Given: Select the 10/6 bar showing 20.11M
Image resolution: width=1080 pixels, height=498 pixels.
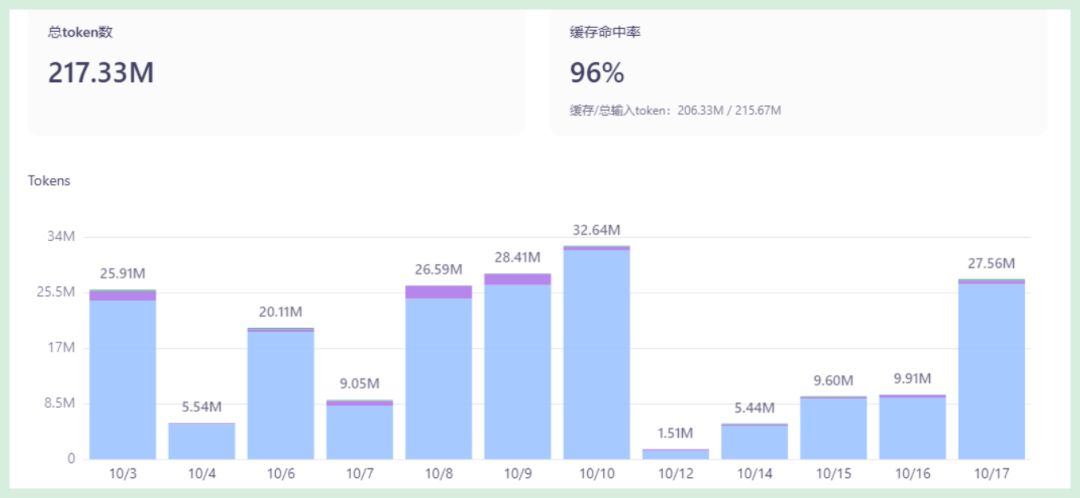Looking at the screenshot, I should pyautogui.click(x=280, y=393).
